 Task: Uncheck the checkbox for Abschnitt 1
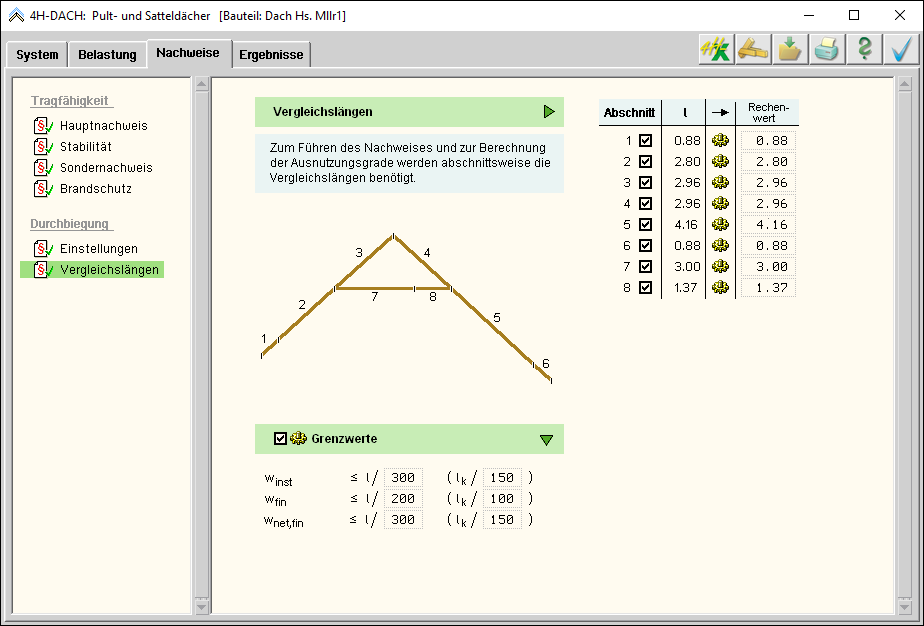tap(645, 141)
